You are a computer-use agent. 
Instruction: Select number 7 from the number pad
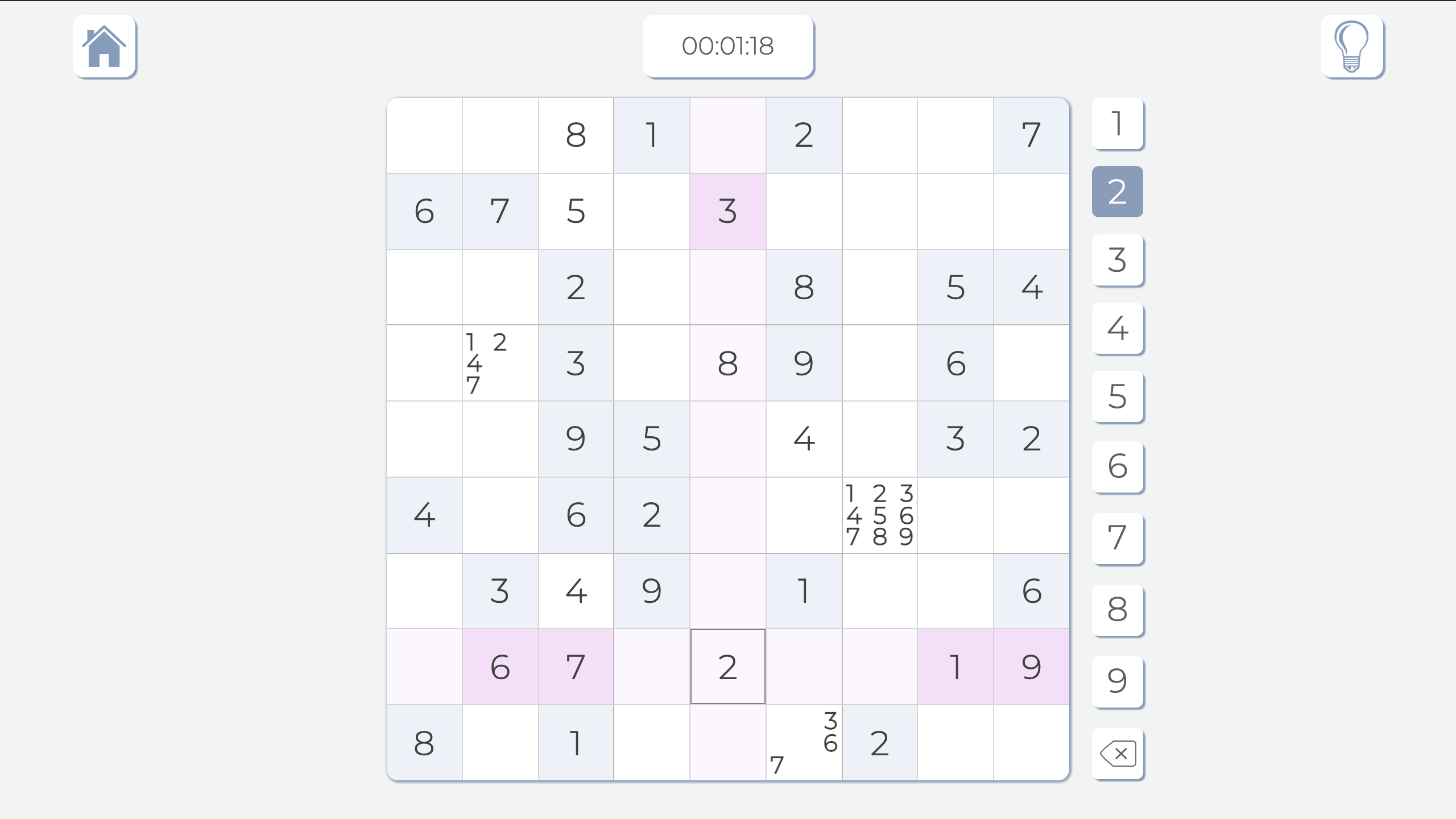coord(1117,539)
